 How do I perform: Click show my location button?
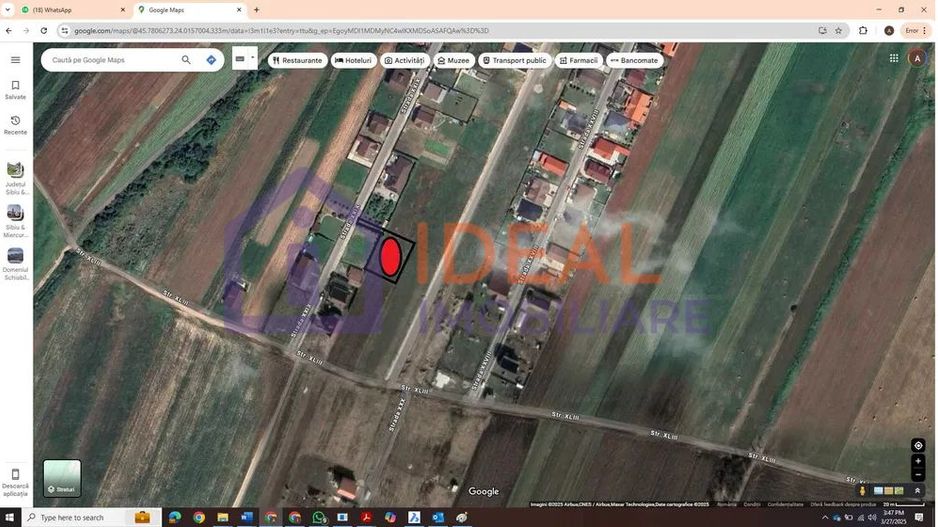point(918,446)
